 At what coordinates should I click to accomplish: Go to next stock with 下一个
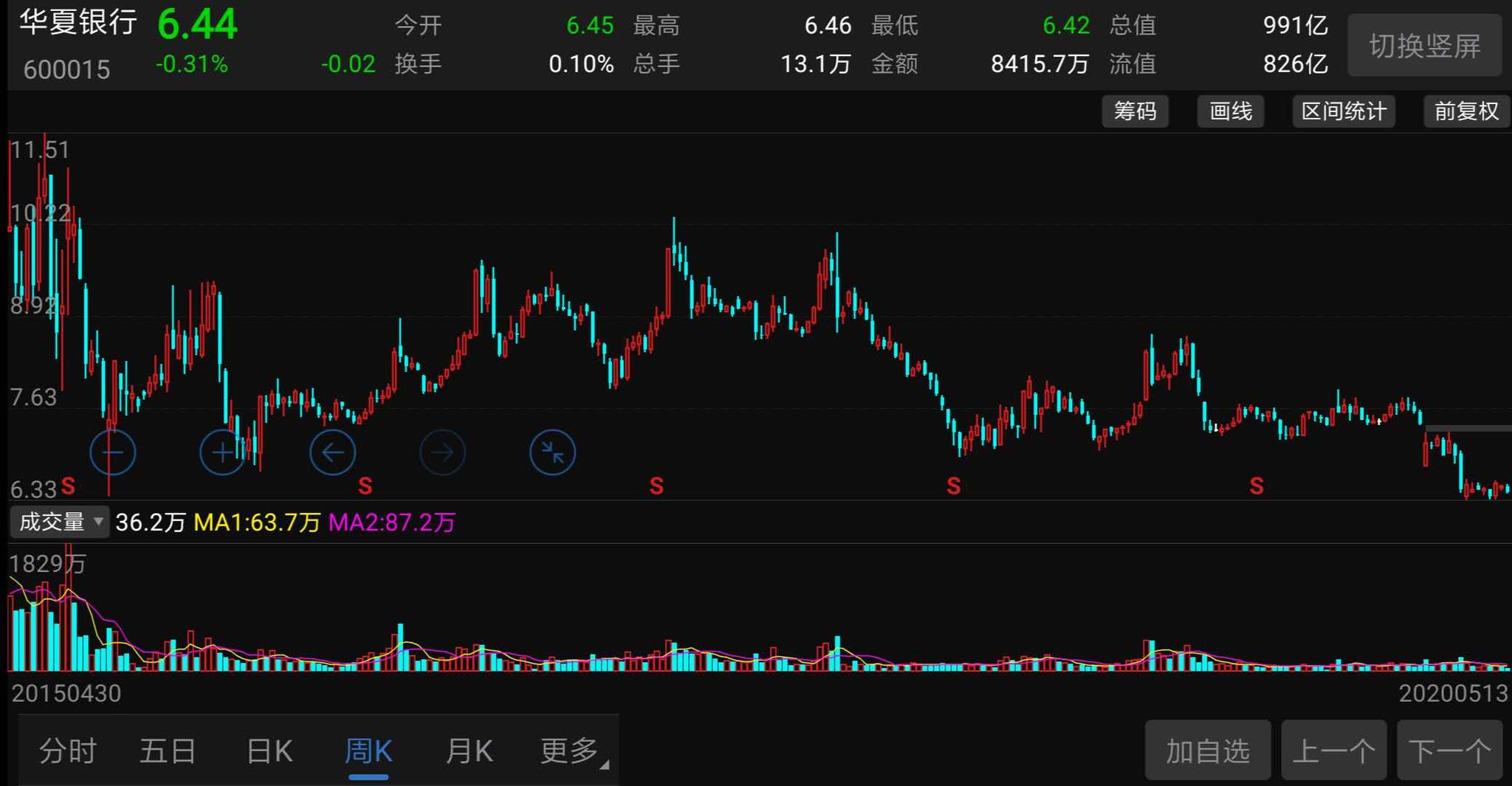pyautogui.click(x=1450, y=751)
